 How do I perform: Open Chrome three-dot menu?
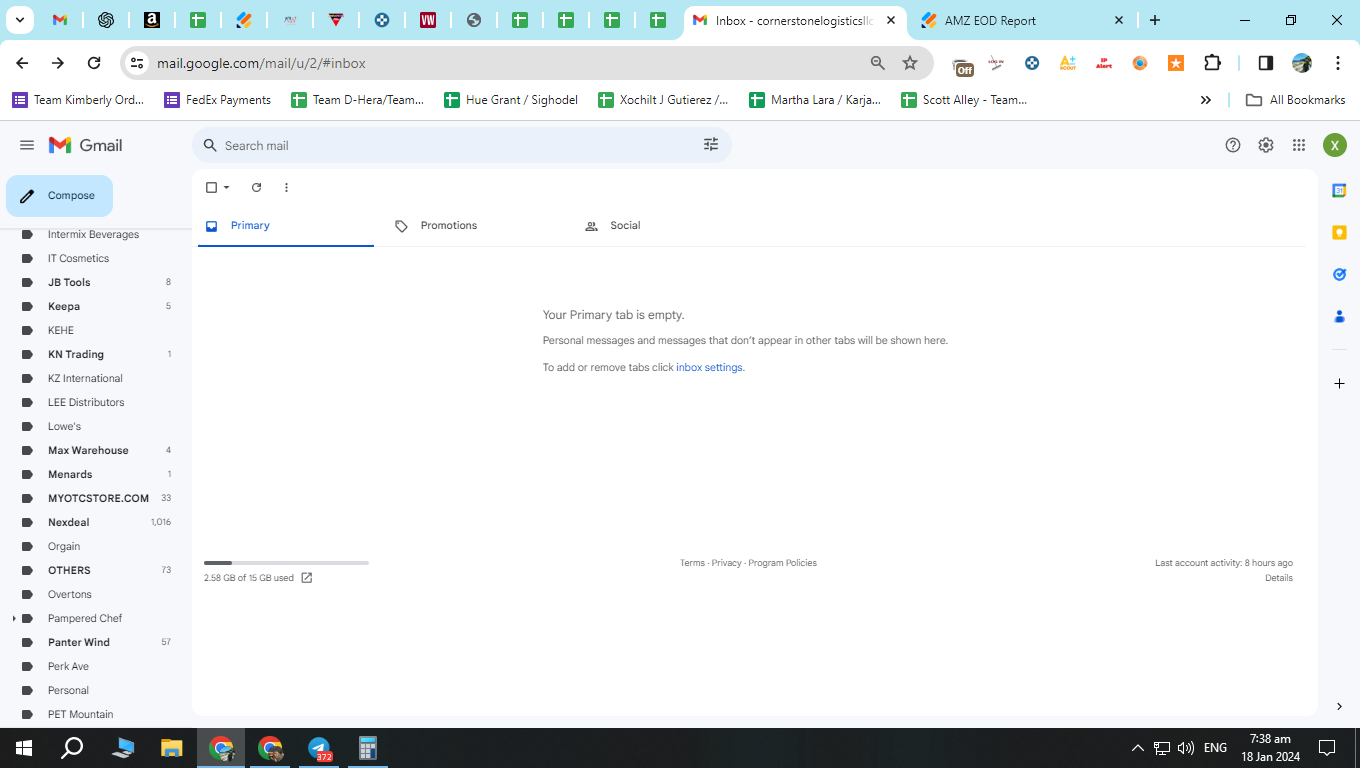(x=1338, y=63)
